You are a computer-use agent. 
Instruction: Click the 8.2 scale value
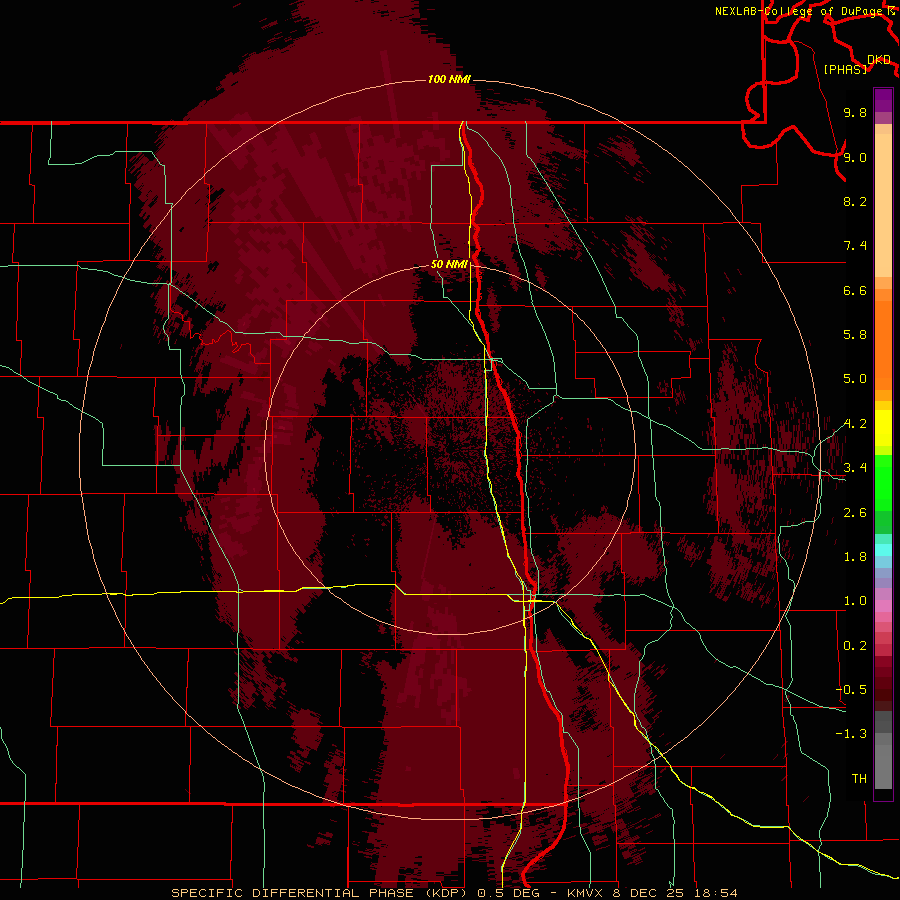click(855, 201)
